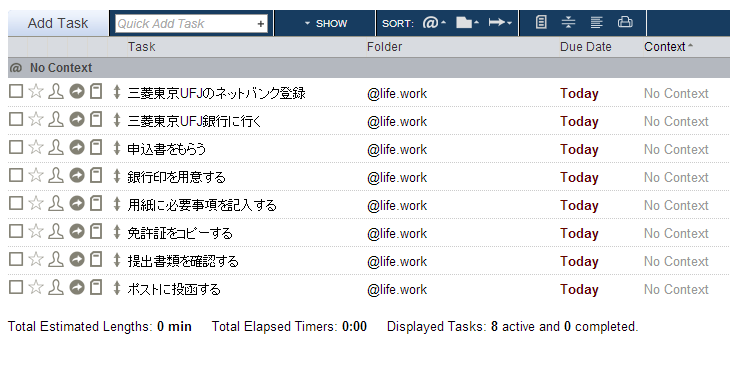The width and height of the screenshot is (730, 380).
Task: Click the Add Task button
Action: pos(58,23)
